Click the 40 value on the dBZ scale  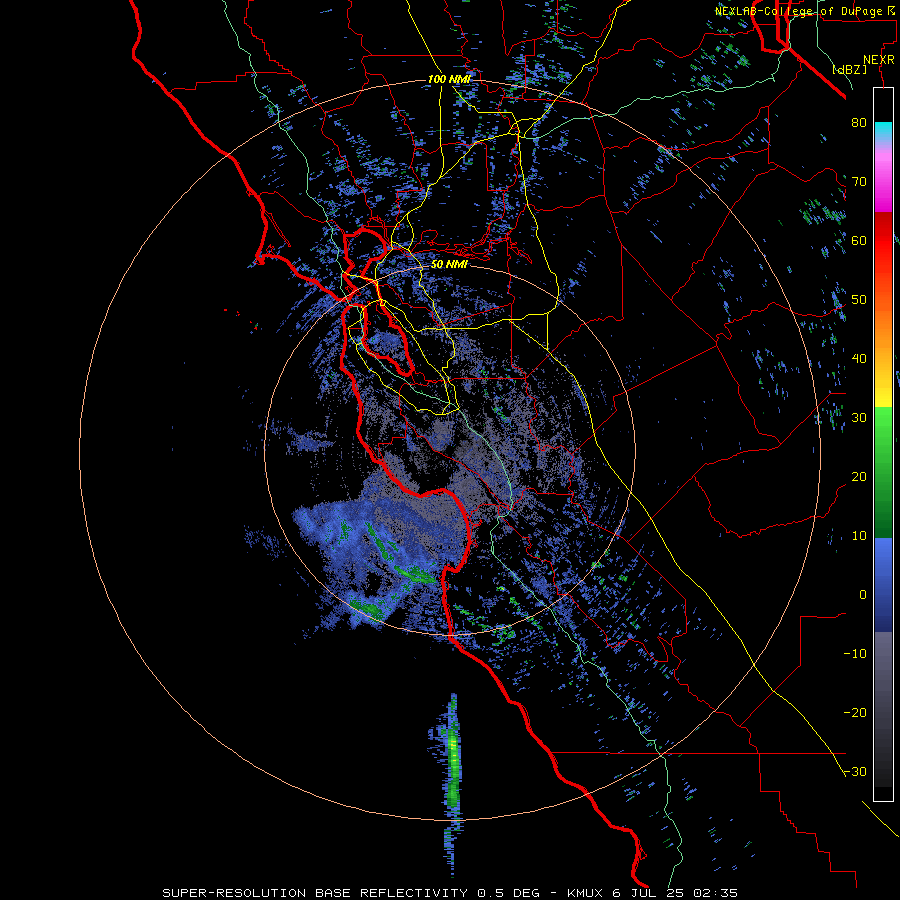[x=859, y=359]
